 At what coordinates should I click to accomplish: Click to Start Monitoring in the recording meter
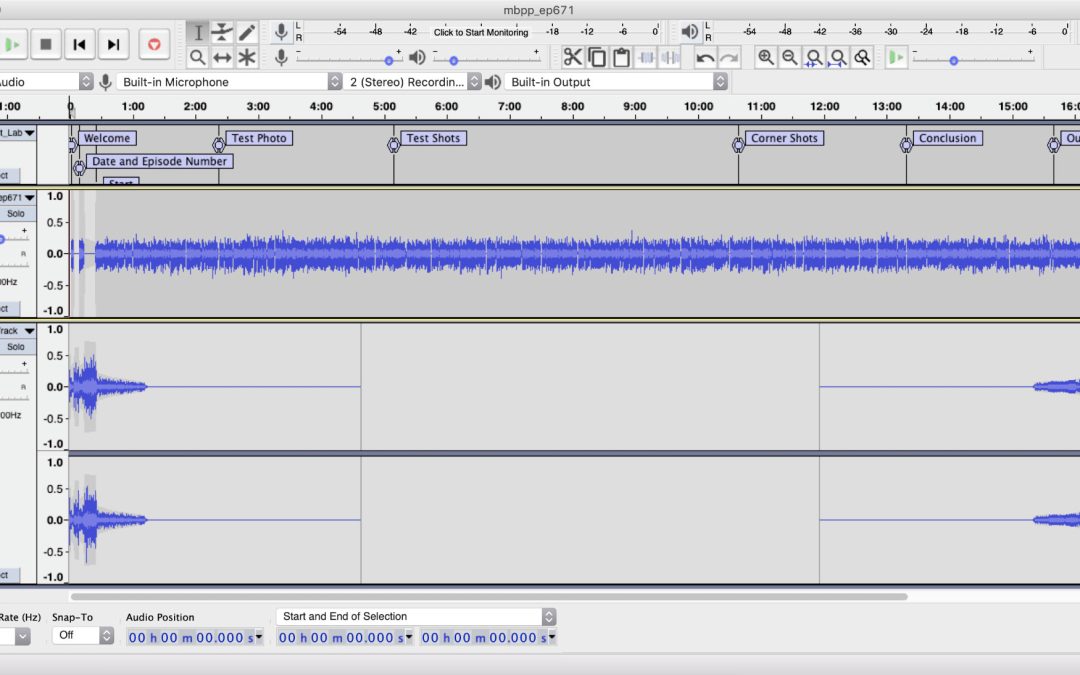pos(480,32)
